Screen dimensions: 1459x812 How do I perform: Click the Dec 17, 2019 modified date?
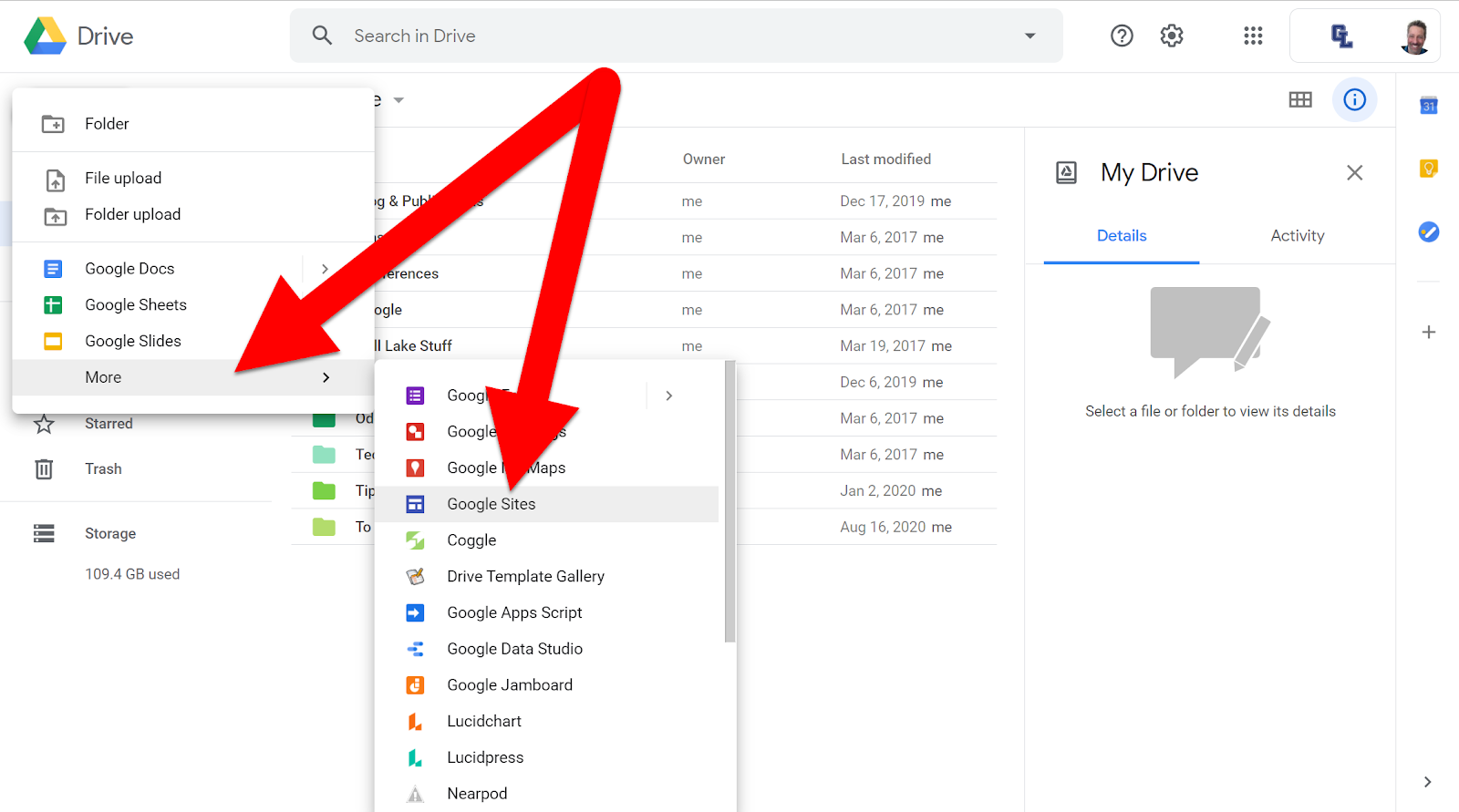tap(883, 201)
